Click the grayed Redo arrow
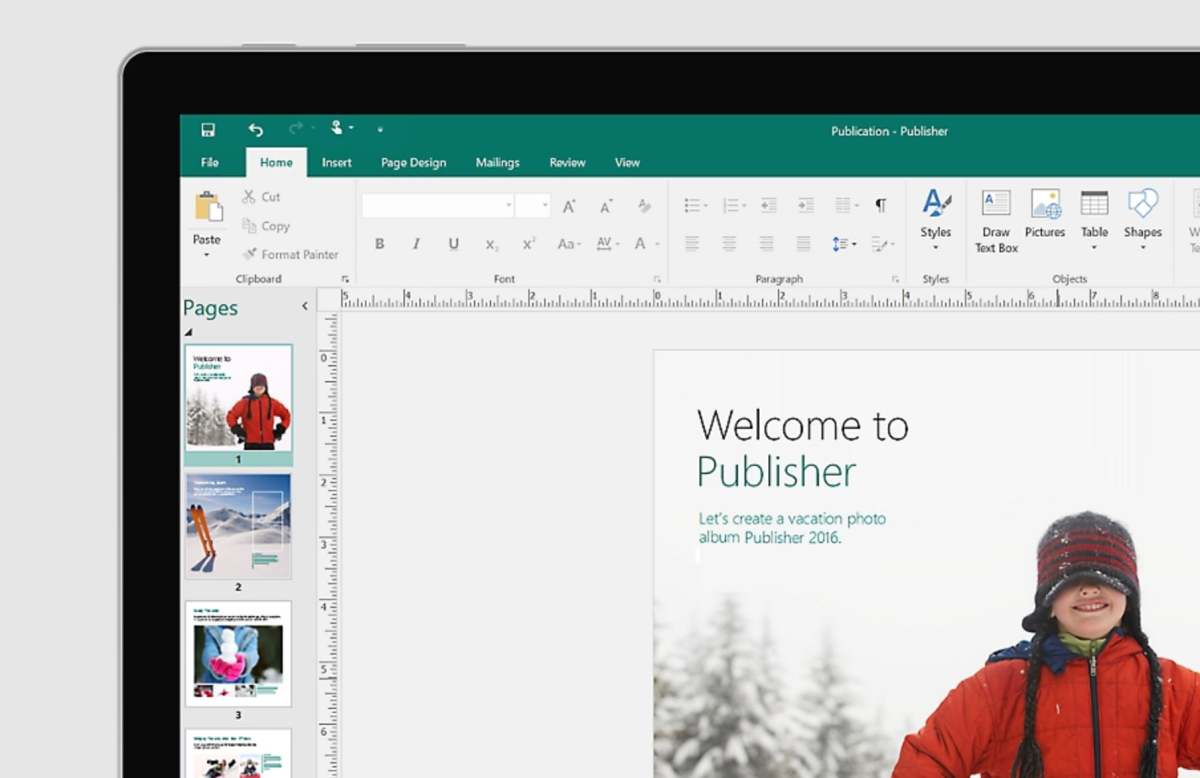This screenshot has width=1200, height=778. click(296, 129)
